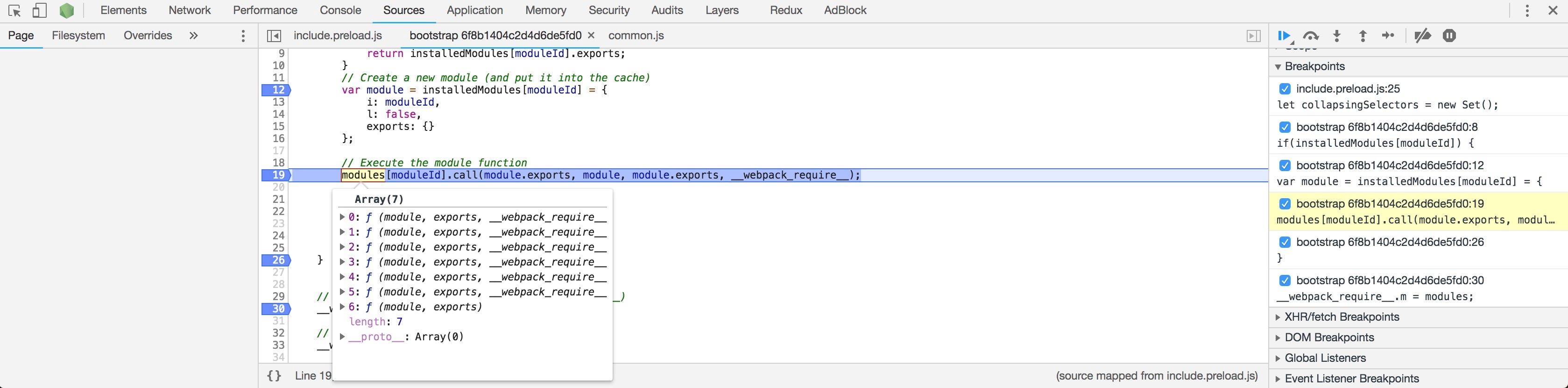
Task: Open the Console panel
Action: pos(341,10)
